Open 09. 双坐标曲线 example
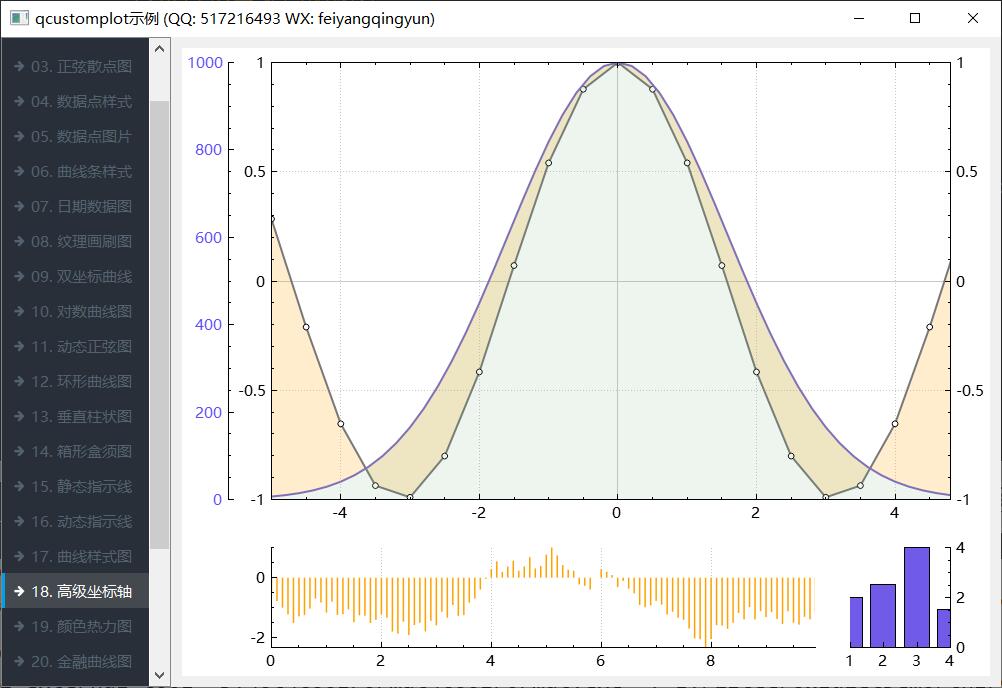The width and height of the screenshot is (1002, 688). tap(81, 276)
